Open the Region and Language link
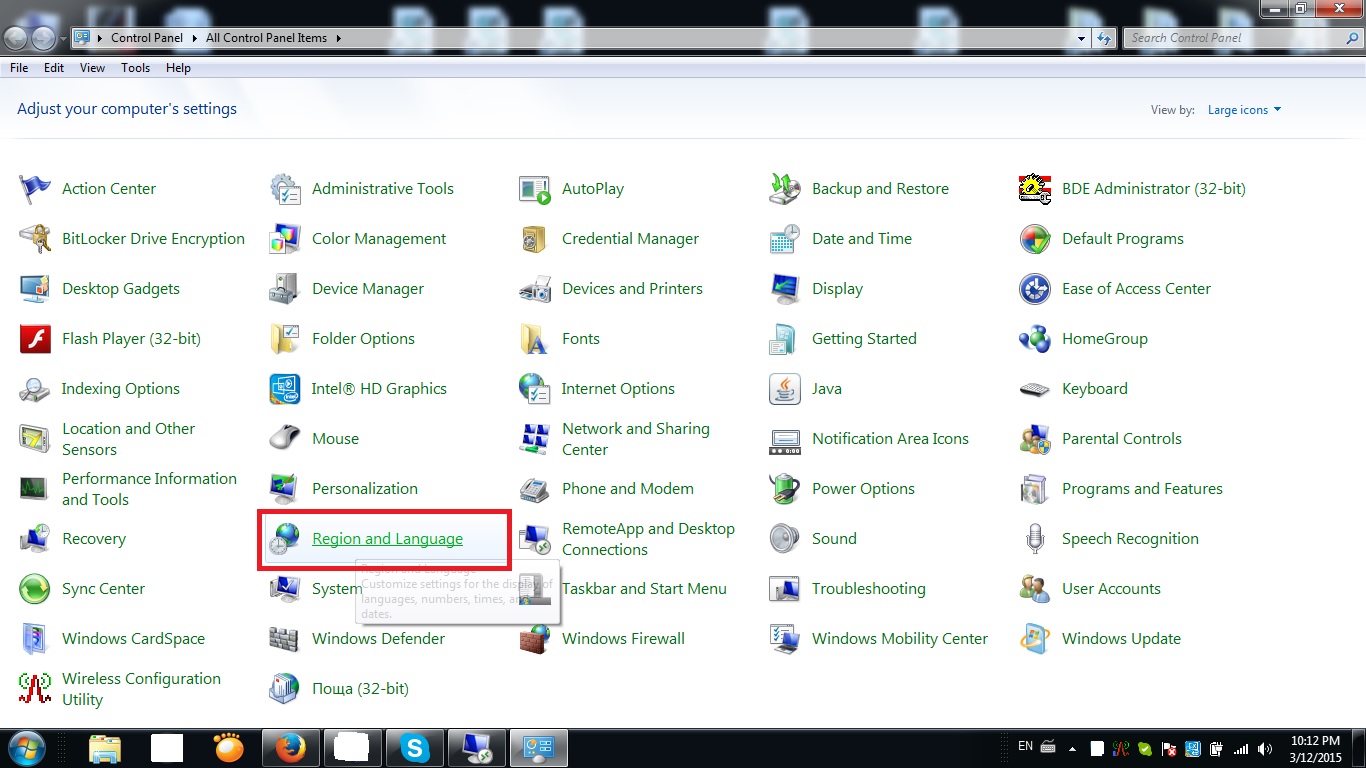1366x768 pixels. pos(387,538)
